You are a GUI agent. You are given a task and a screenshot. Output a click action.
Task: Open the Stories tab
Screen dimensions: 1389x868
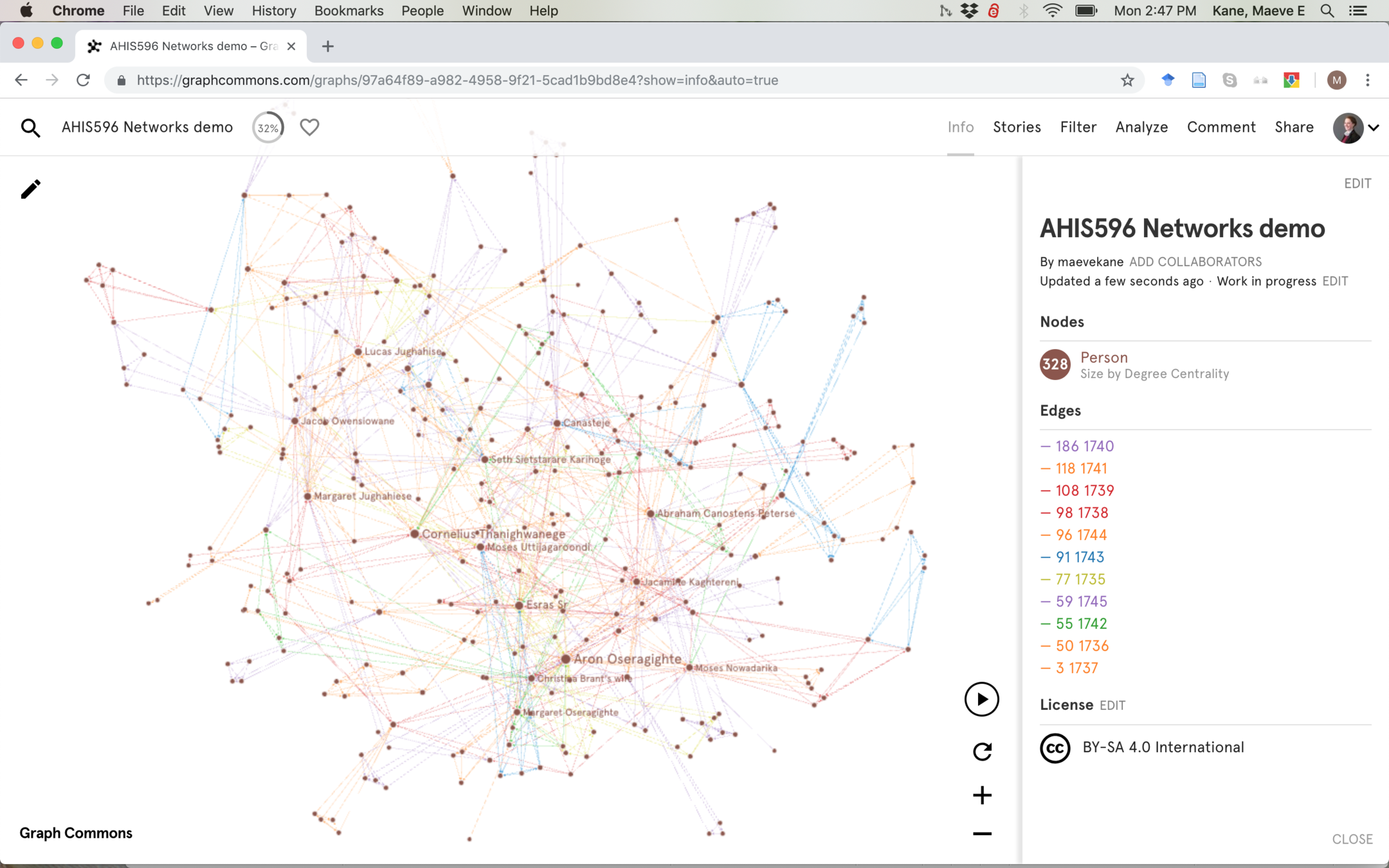point(1017,127)
